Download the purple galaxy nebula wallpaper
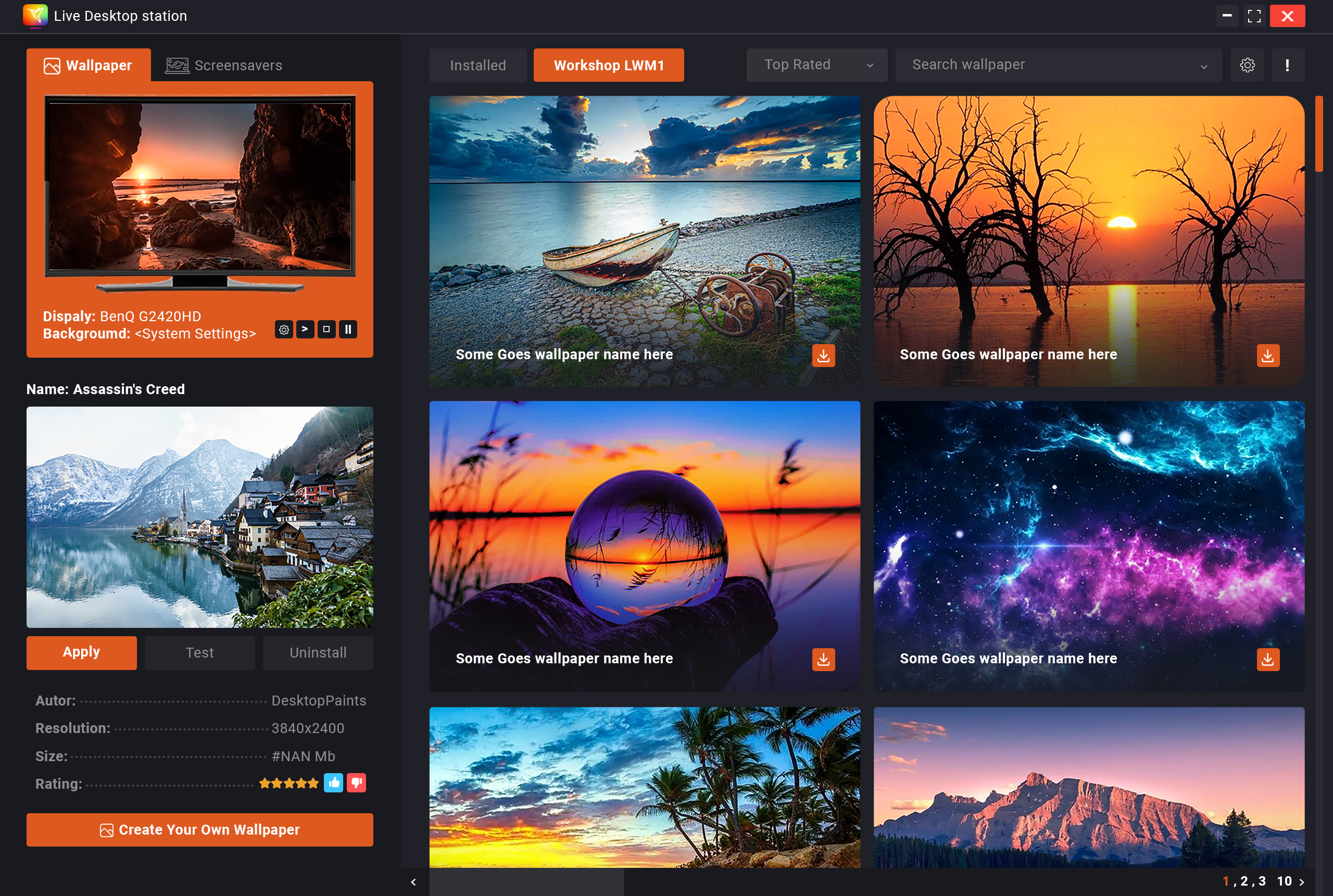This screenshot has height=896, width=1333. [x=1268, y=659]
